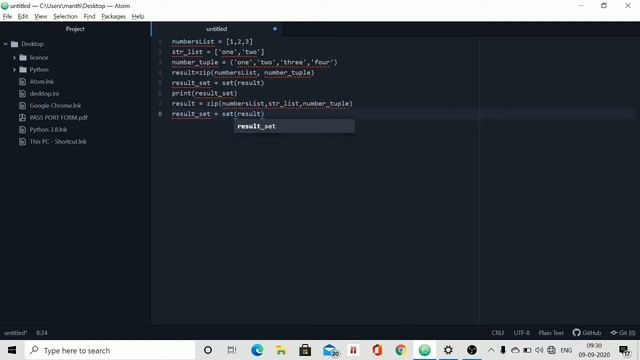
Task: Click the untitled* file name in status bar
Action: (x=16, y=333)
